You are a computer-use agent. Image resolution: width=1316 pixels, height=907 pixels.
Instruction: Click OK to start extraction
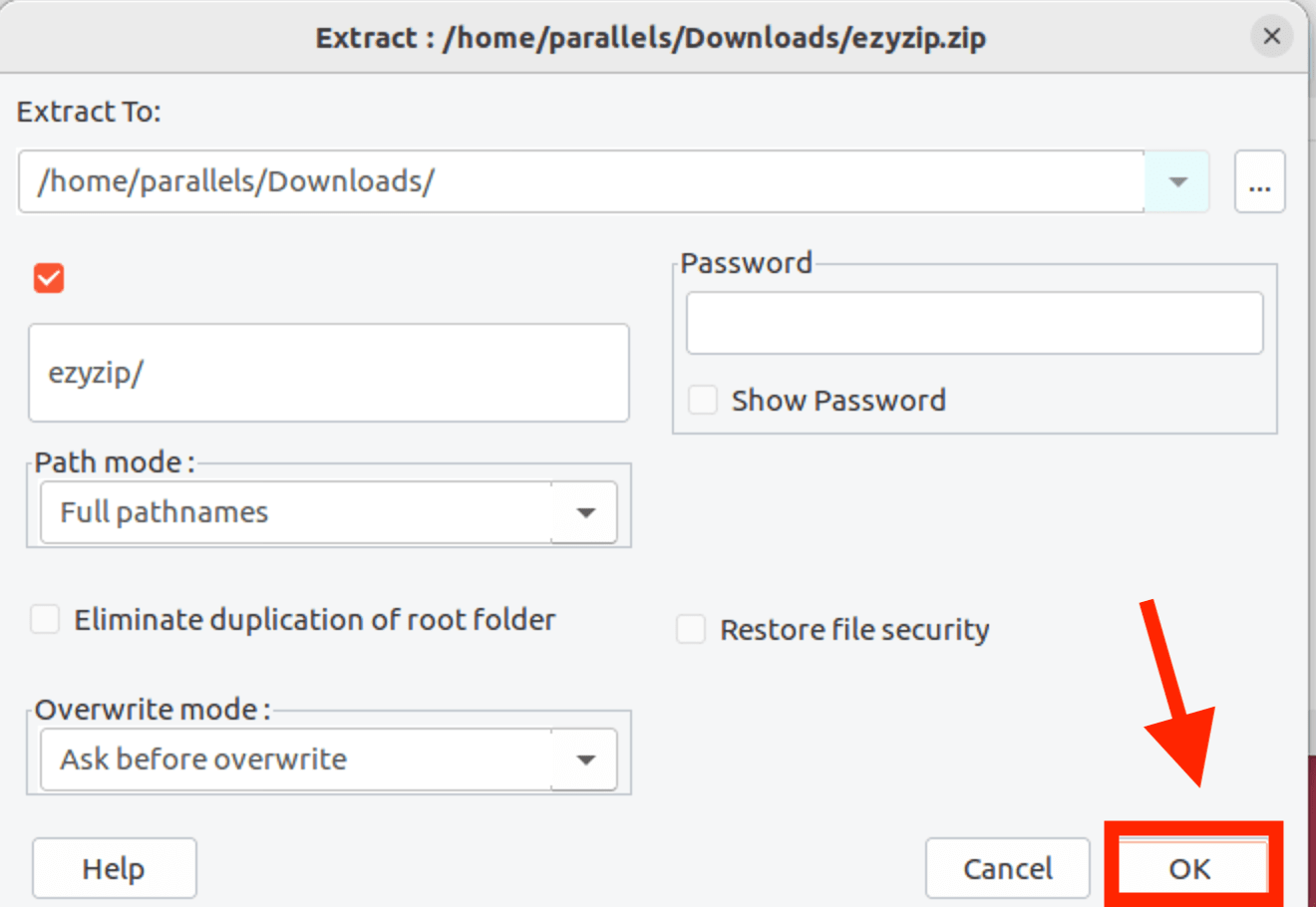1192,868
